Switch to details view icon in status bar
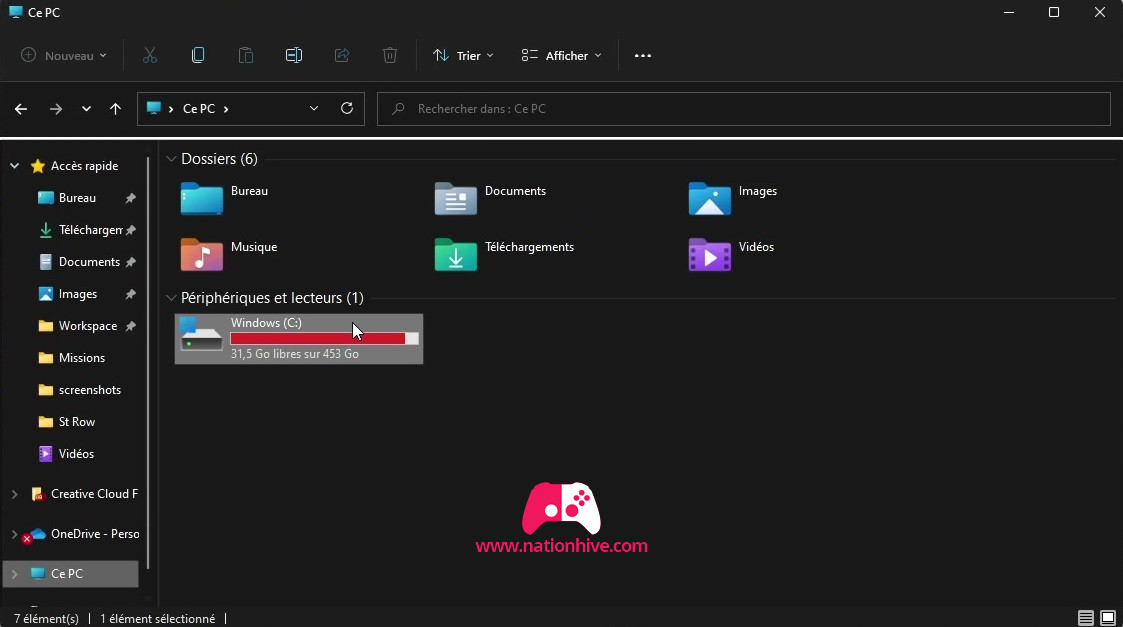Viewport: 1123px width, 627px height. point(1086,618)
